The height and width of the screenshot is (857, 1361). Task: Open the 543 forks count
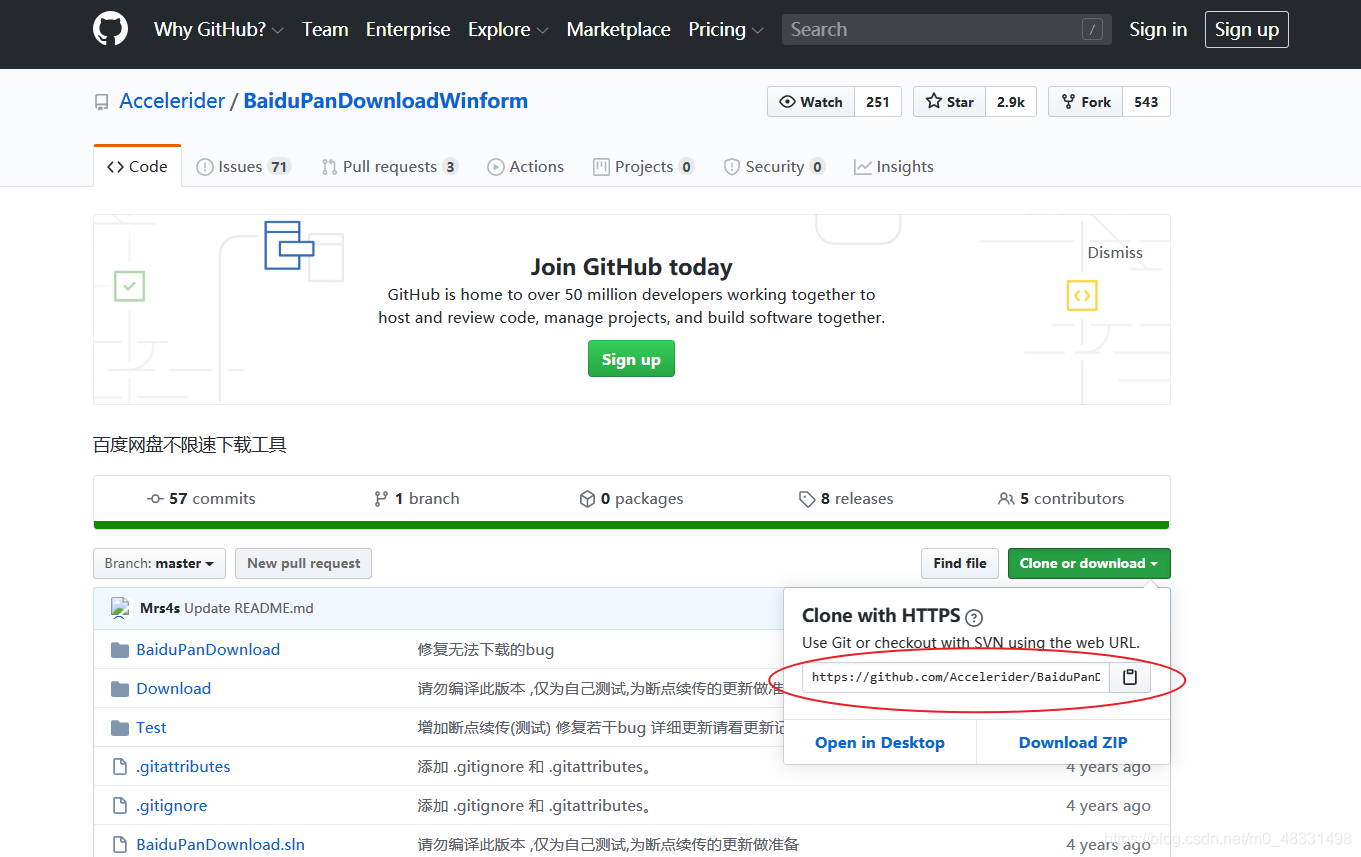[1146, 102]
